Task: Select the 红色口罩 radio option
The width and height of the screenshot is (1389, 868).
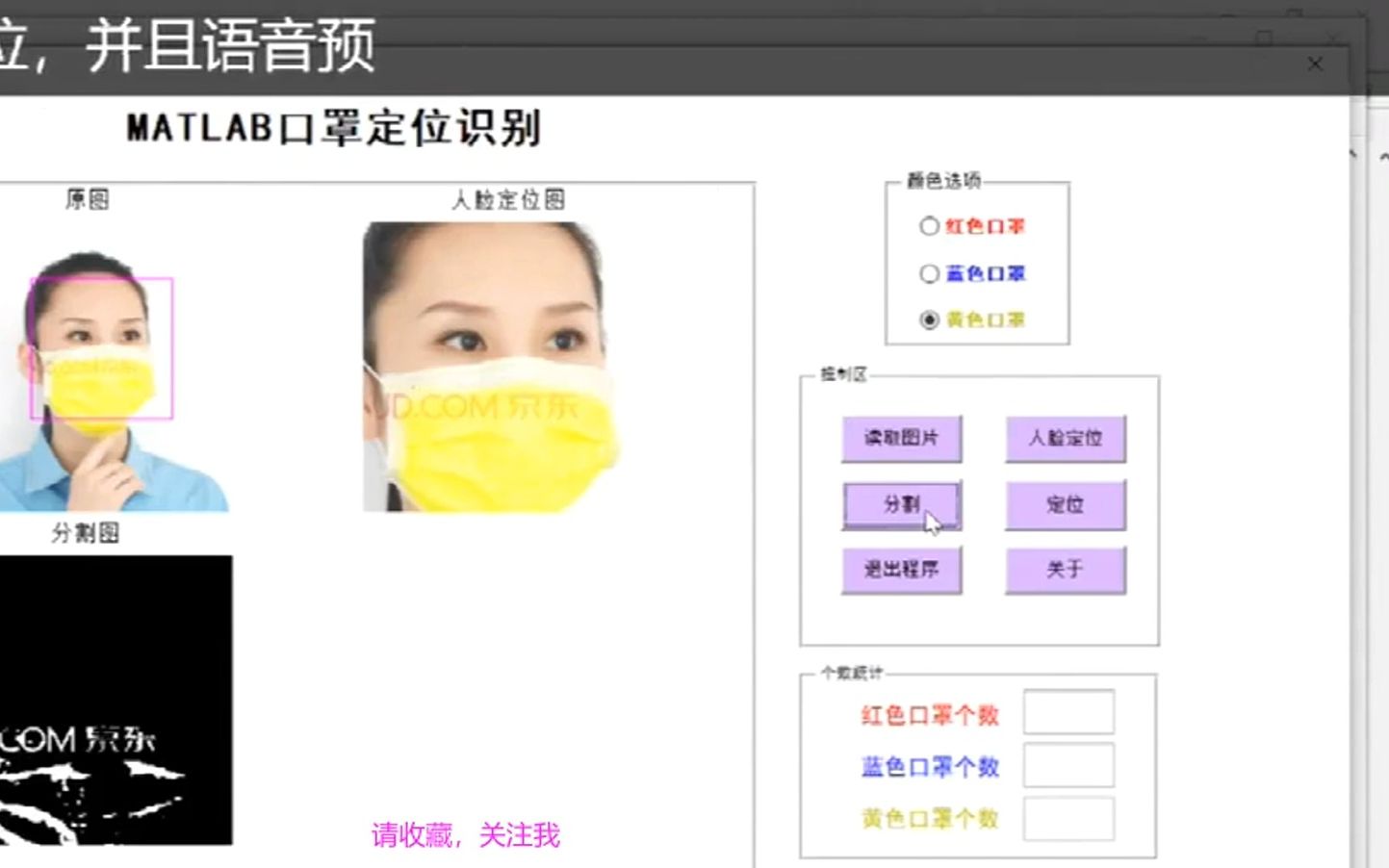Action: (929, 226)
